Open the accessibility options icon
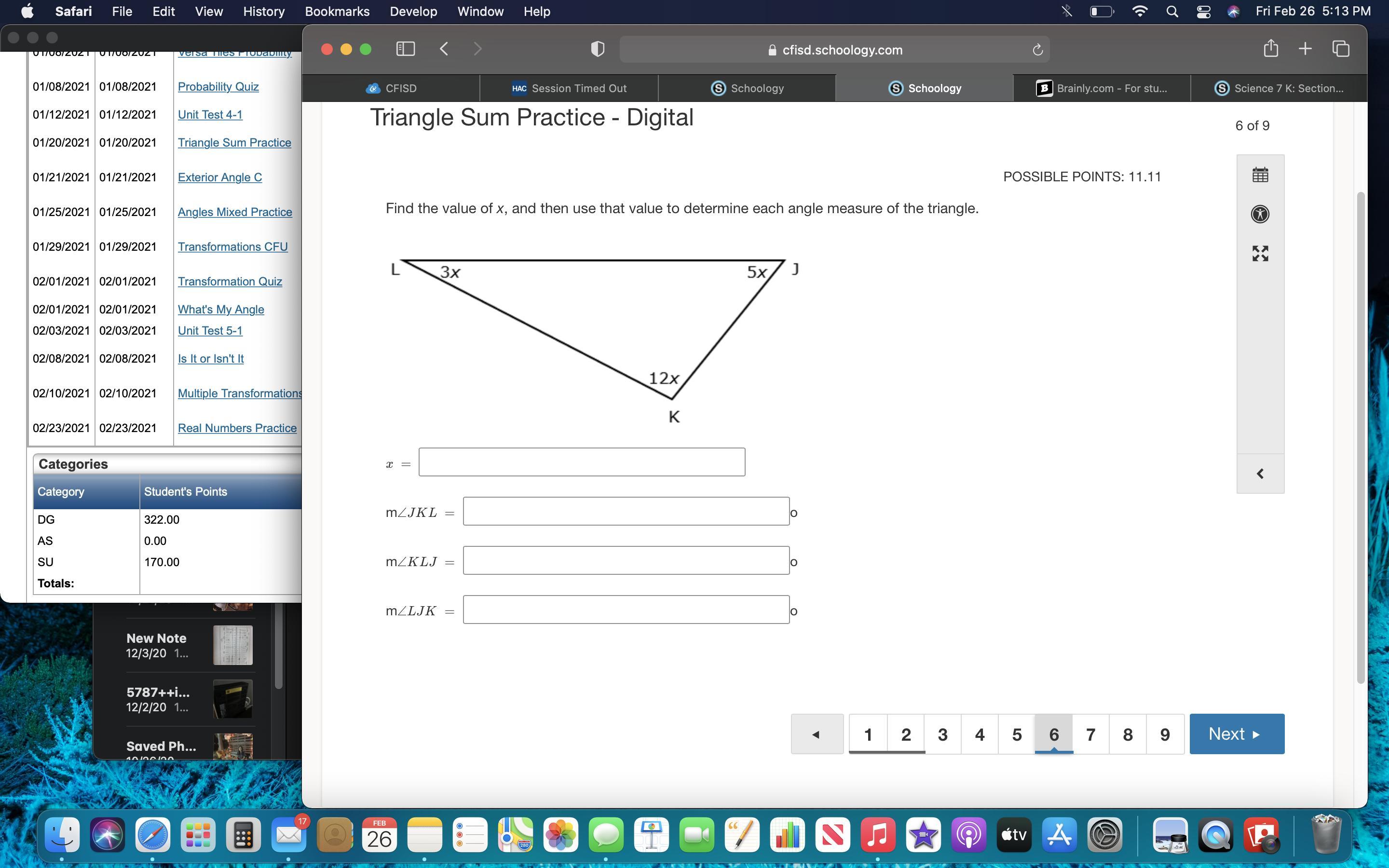 point(1260,214)
